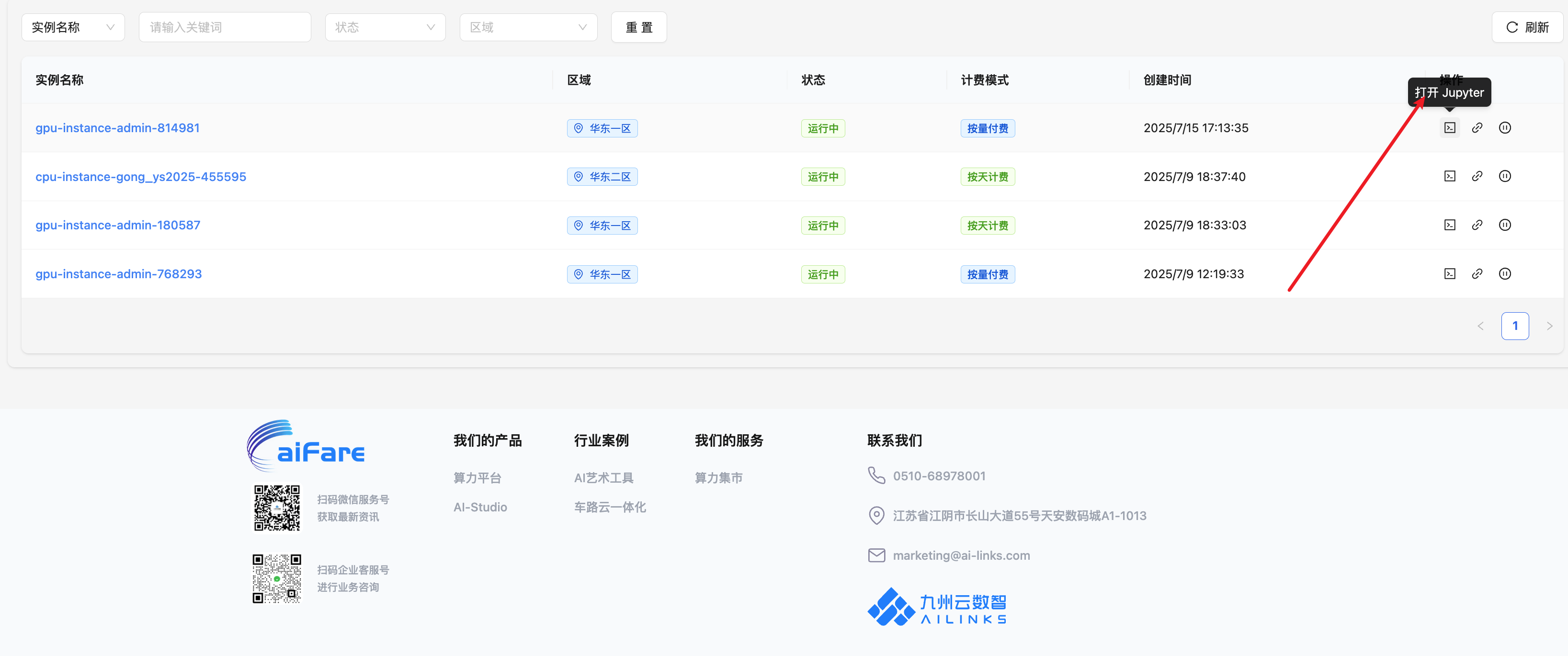The height and width of the screenshot is (656, 1568).
Task: Toggle 按天计费 billing tag on second row
Action: [x=988, y=177]
